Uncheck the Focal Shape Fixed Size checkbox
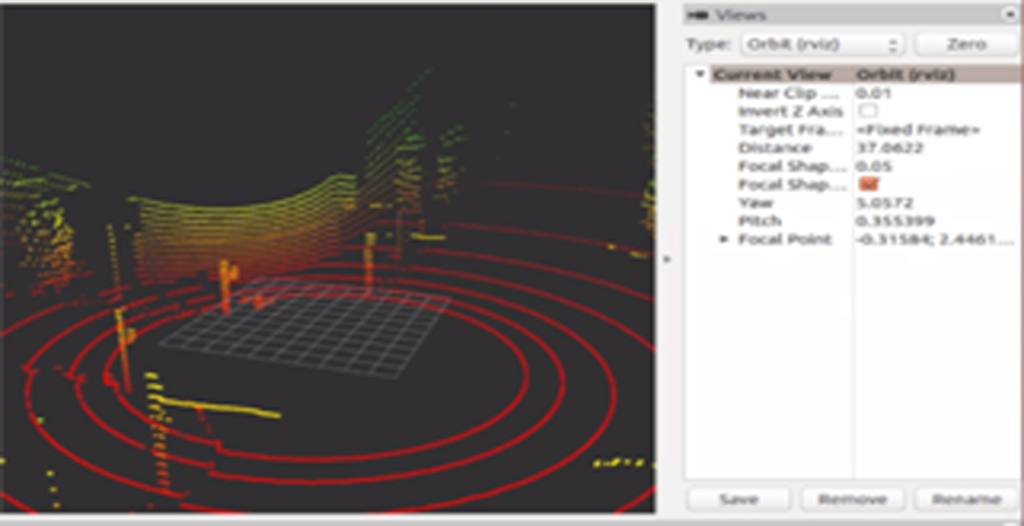Screen dimensions: 1024x526 tap(867, 184)
